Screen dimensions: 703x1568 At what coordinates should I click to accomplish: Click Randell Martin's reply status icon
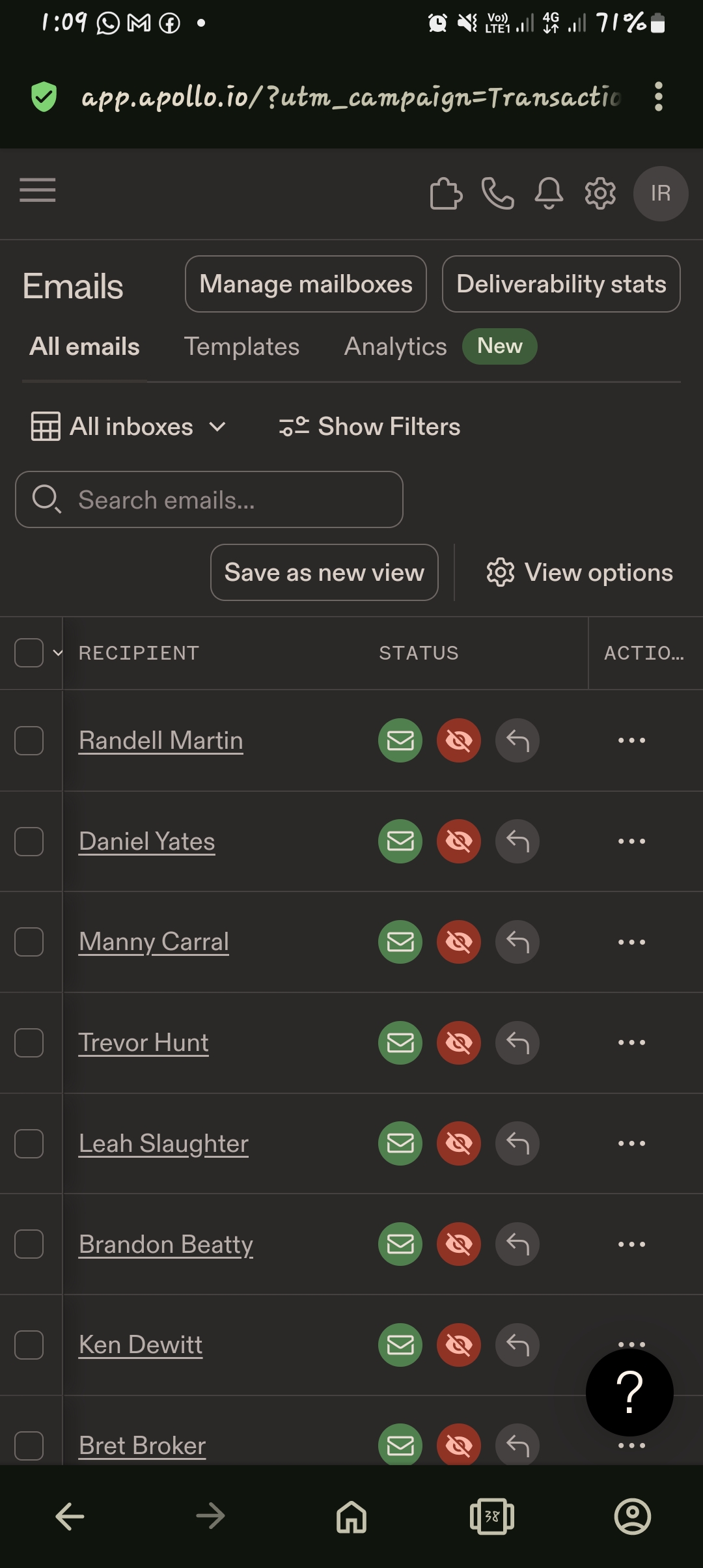click(x=517, y=740)
